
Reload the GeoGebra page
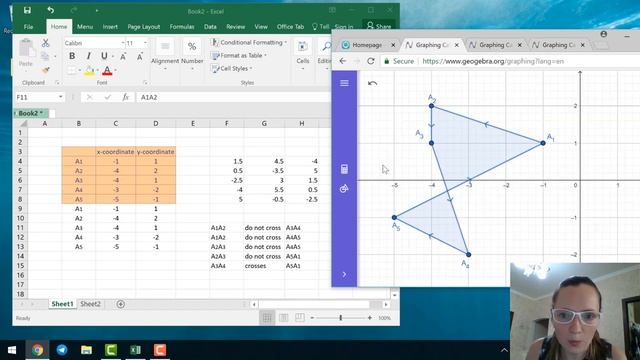pyautogui.click(x=371, y=61)
